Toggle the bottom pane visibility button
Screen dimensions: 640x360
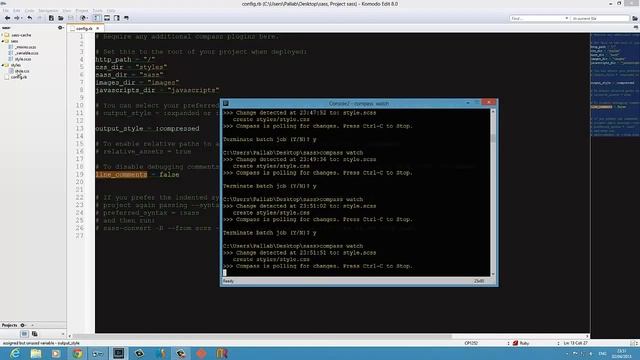[x=107, y=18]
